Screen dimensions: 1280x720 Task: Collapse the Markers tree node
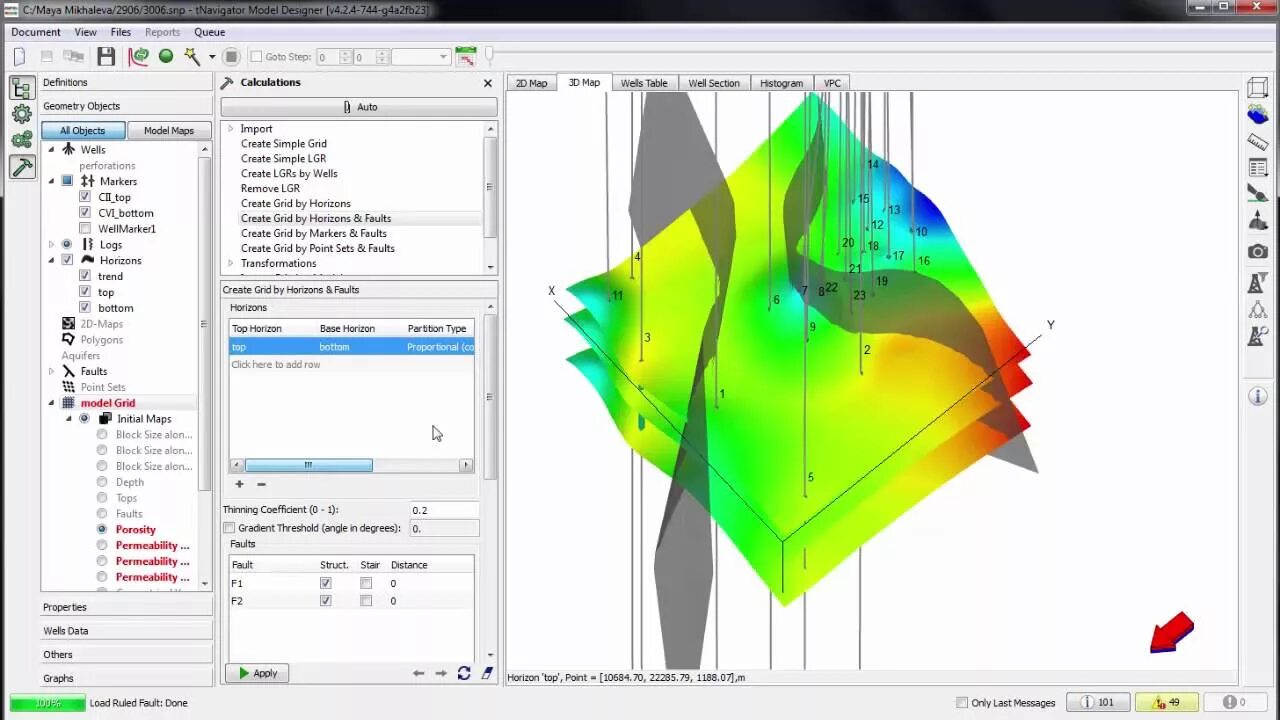(x=52, y=181)
